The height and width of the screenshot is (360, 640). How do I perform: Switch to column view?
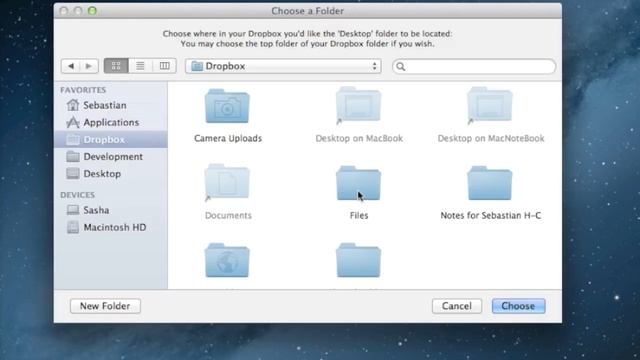164,66
